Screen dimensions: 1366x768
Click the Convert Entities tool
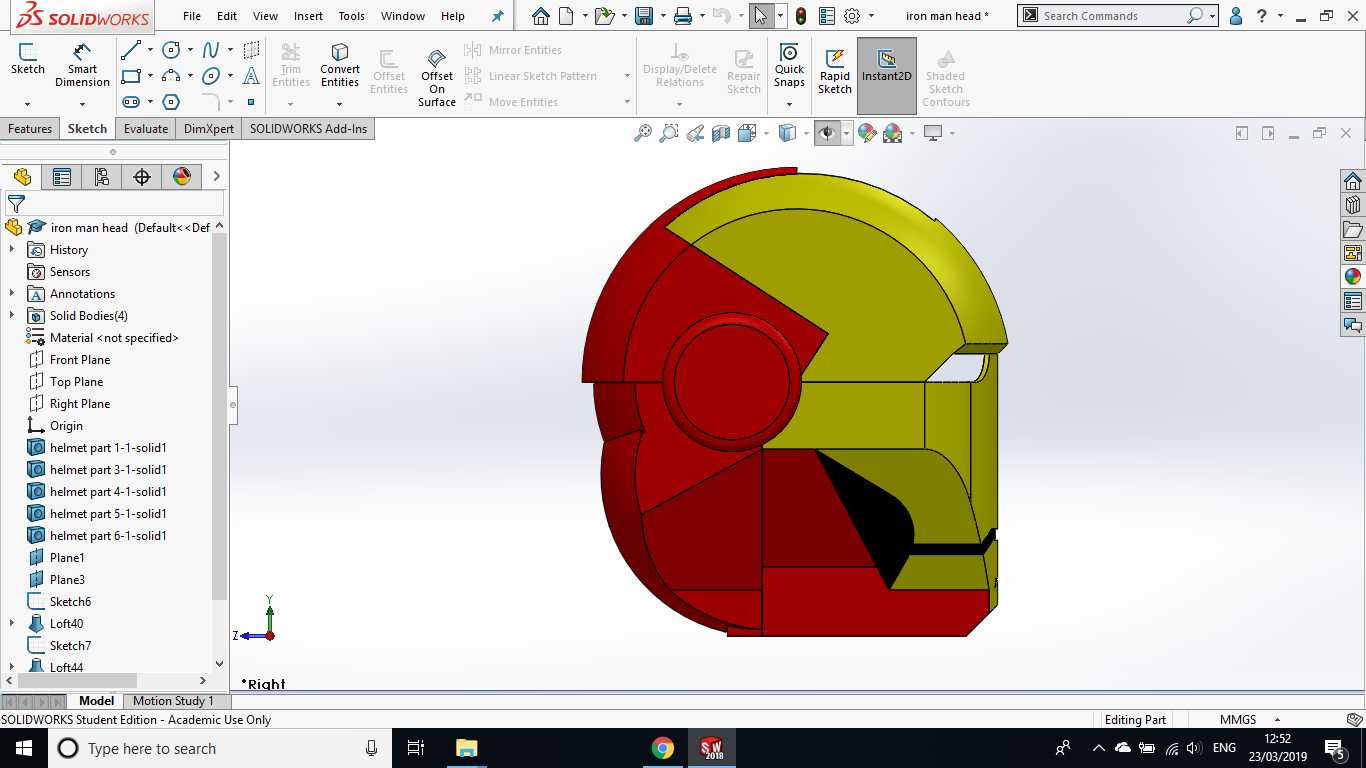[x=340, y=66]
